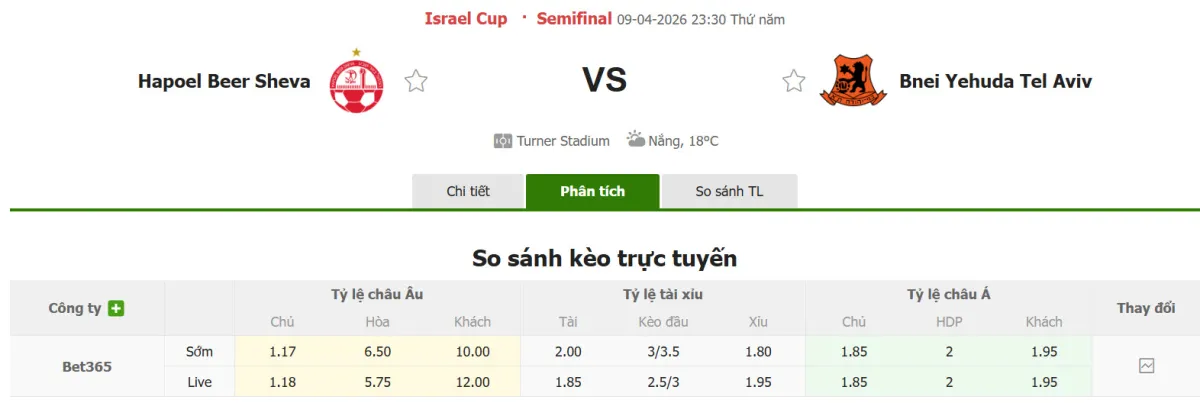This screenshot has width=1200, height=403.
Task: Open the So sánh TL tab
Action: 729,191
